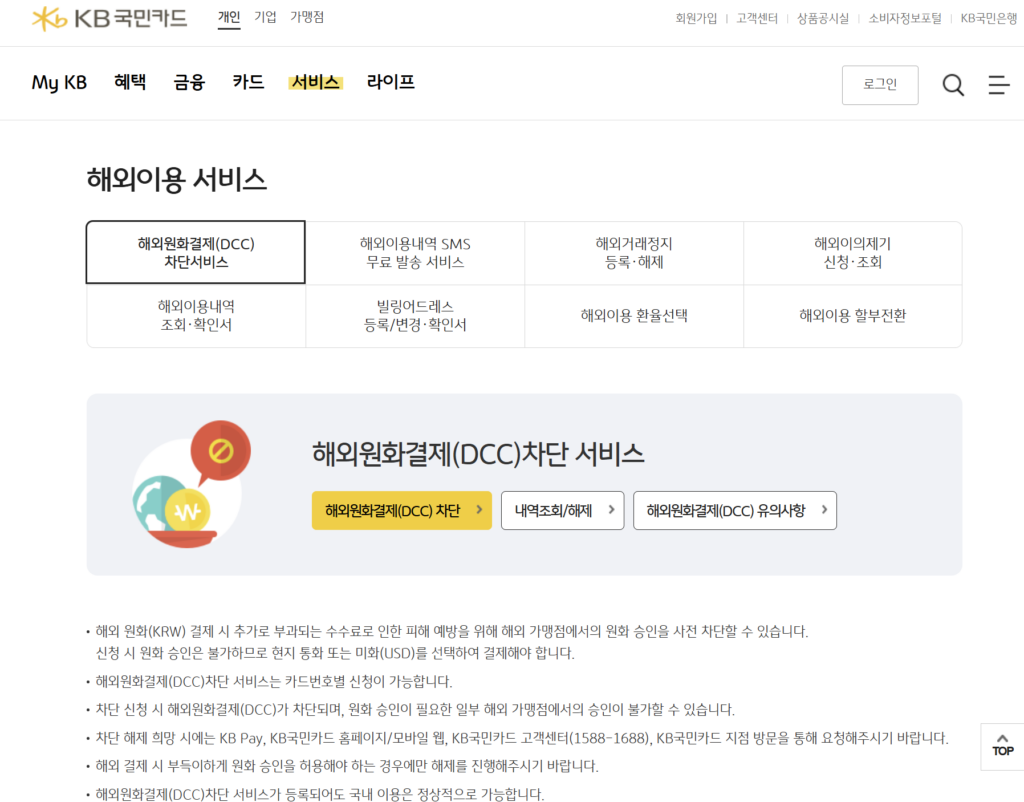Click the yellow 해외원화결제(DCC) 차단 button

(402, 510)
